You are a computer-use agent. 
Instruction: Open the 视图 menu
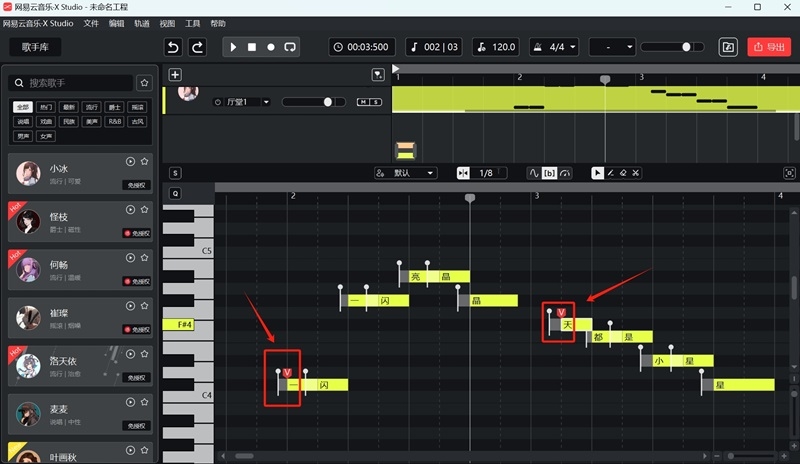[167, 23]
